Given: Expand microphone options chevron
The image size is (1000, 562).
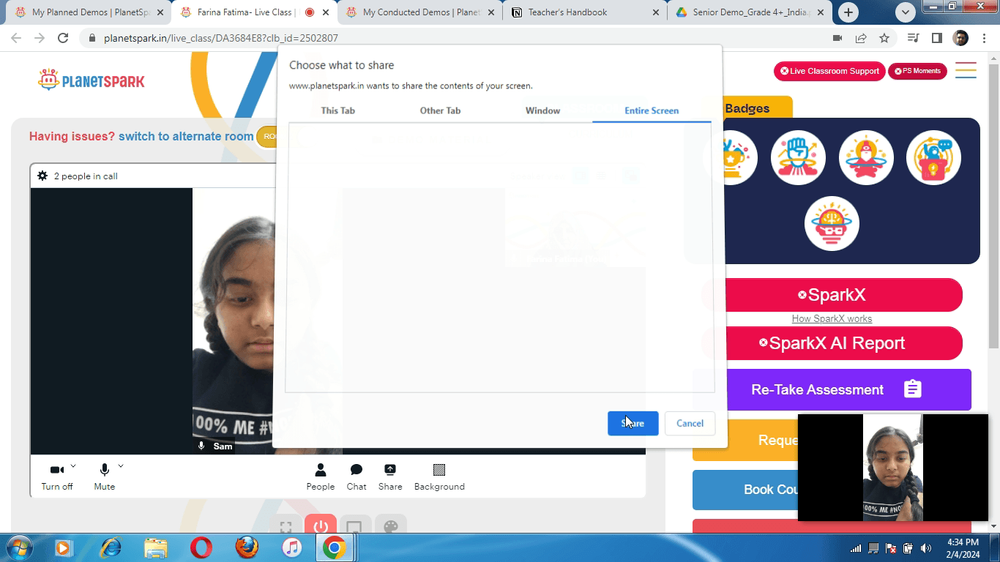Looking at the screenshot, I should (121, 466).
